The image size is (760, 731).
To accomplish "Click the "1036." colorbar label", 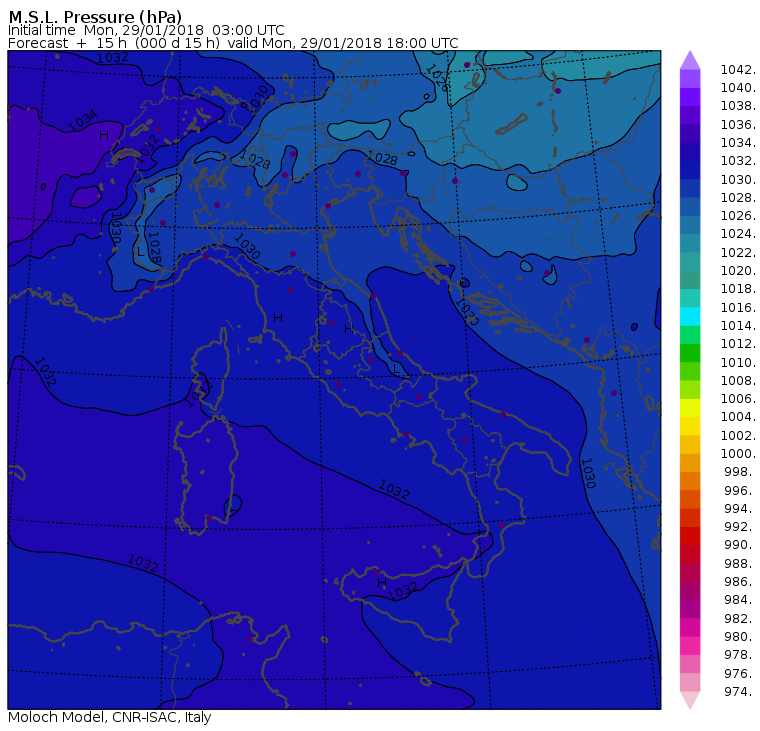I will coord(738,125).
